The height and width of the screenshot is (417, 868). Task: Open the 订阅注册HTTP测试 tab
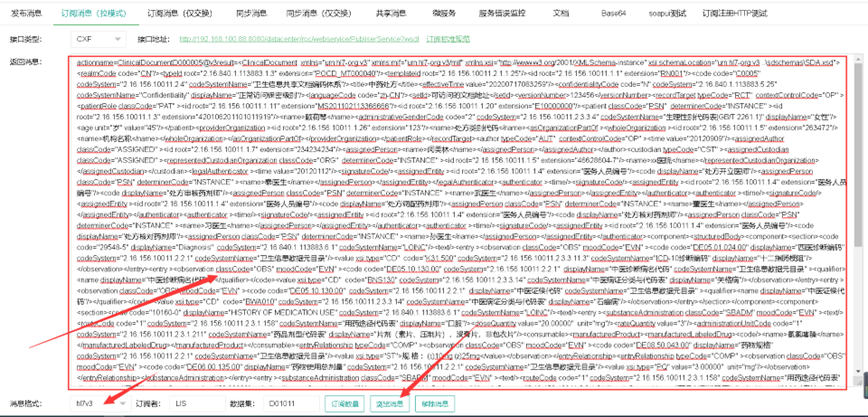point(735,13)
